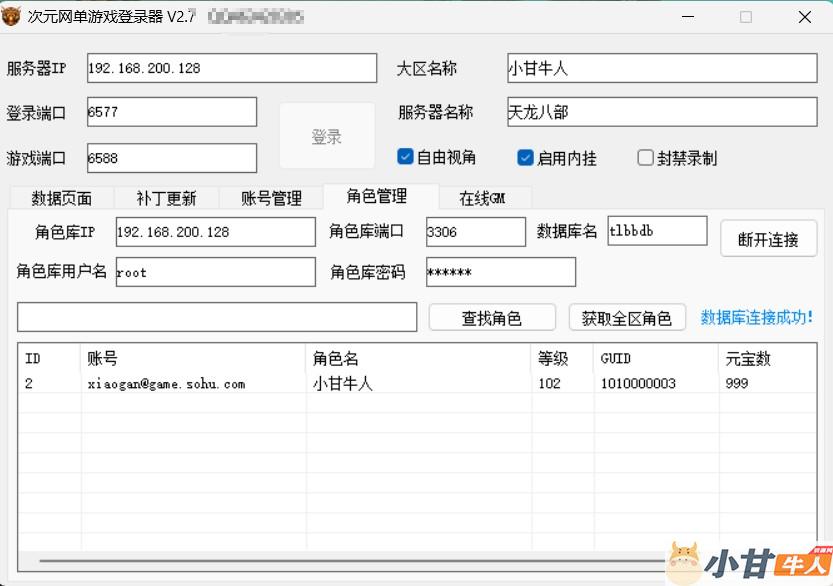The image size is (833, 586).
Task: Click GUID value 1010000003
Action: pos(638,383)
